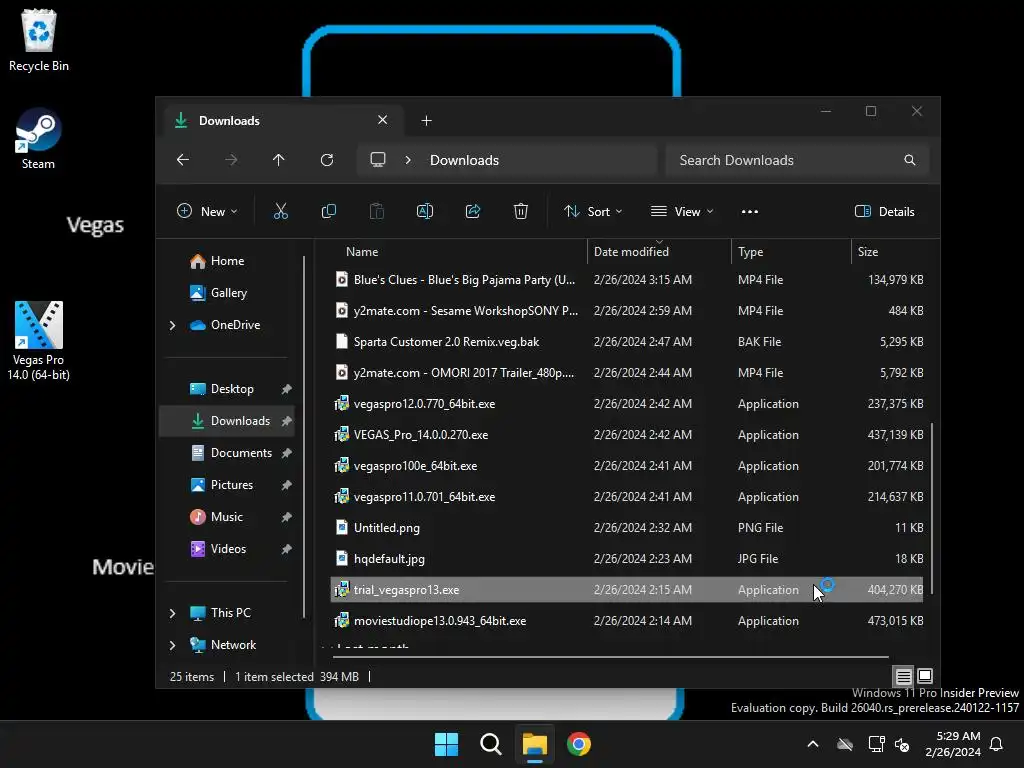The height and width of the screenshot is (768, 1024).
Task: Open notification bell in system tray
Action: click(x=997, y=744)
